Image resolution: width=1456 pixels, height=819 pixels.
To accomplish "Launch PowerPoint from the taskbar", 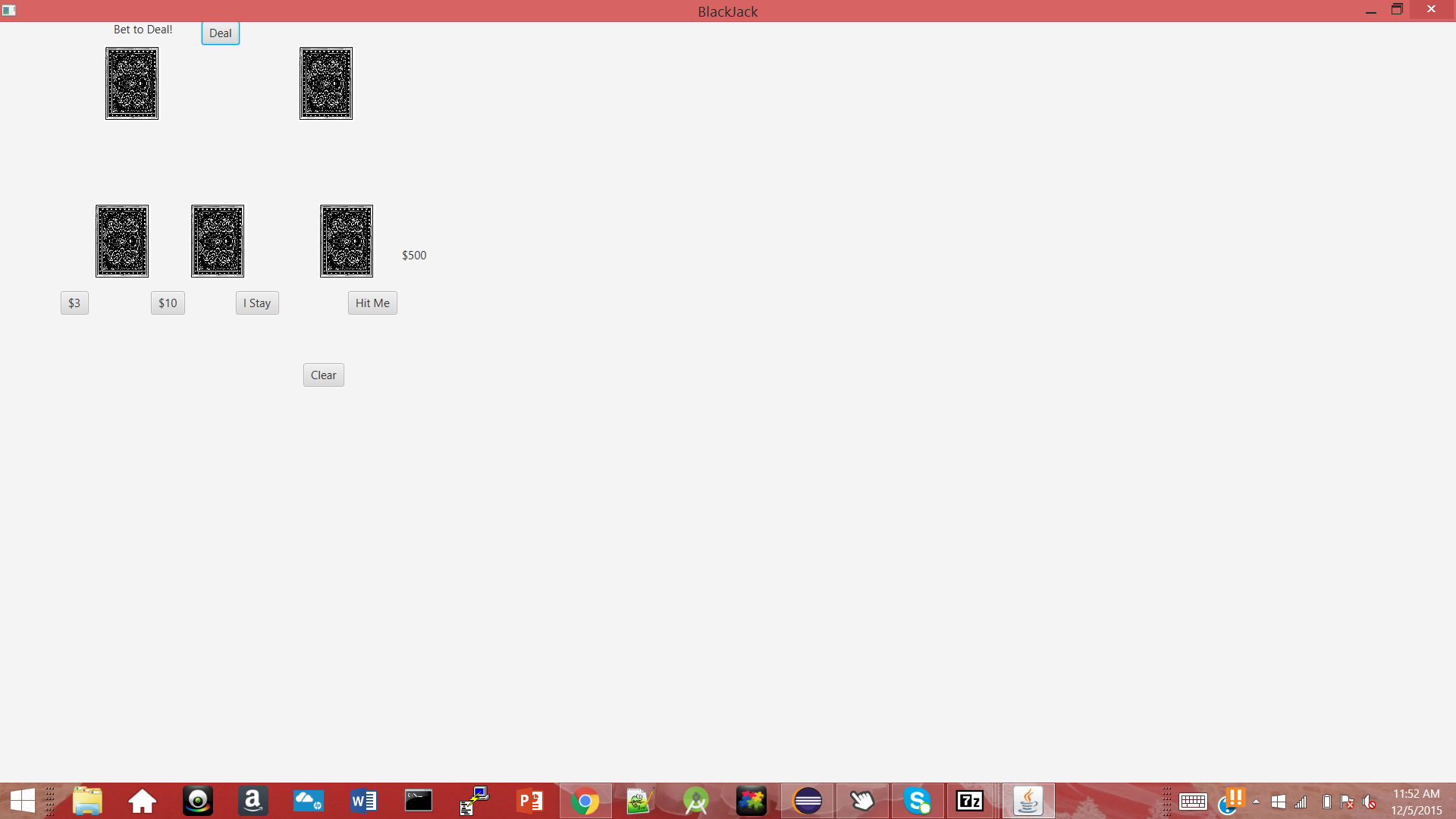I will [x=530, y=801].
